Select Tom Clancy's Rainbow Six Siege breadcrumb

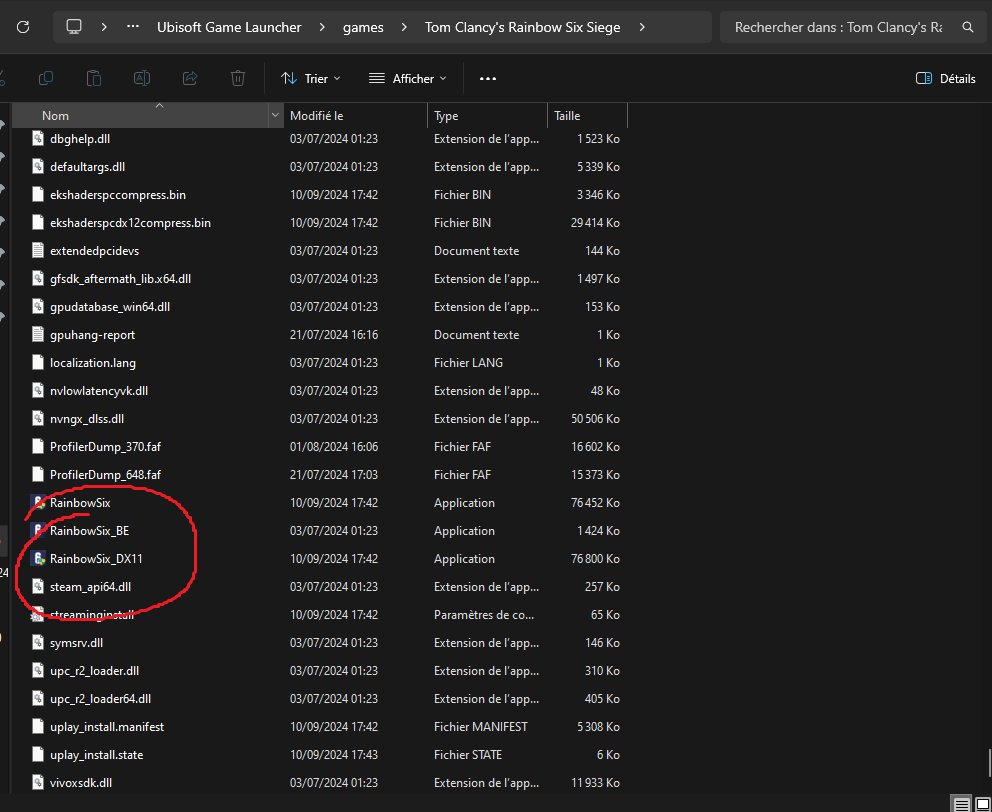click(522, 27)
